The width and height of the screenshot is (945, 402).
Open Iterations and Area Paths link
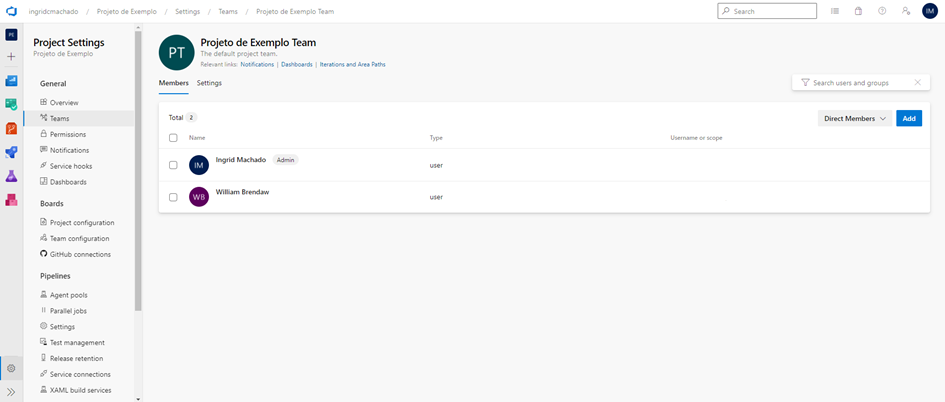pyautogui.click(x=352, y=64)
